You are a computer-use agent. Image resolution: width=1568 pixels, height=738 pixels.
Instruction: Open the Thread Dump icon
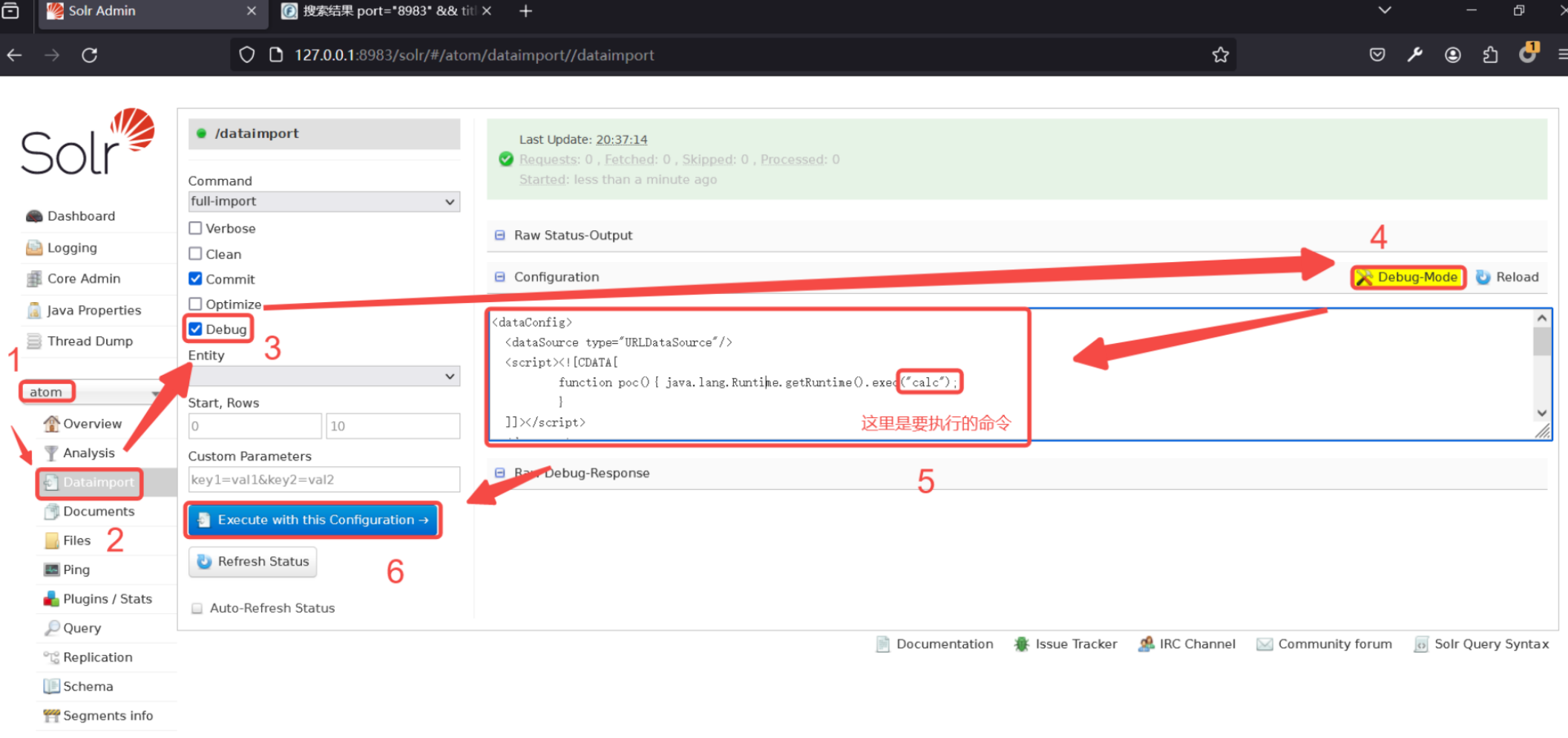34,341
